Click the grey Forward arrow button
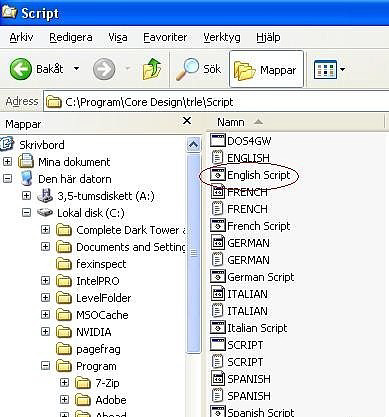 [x=104, y=69]
